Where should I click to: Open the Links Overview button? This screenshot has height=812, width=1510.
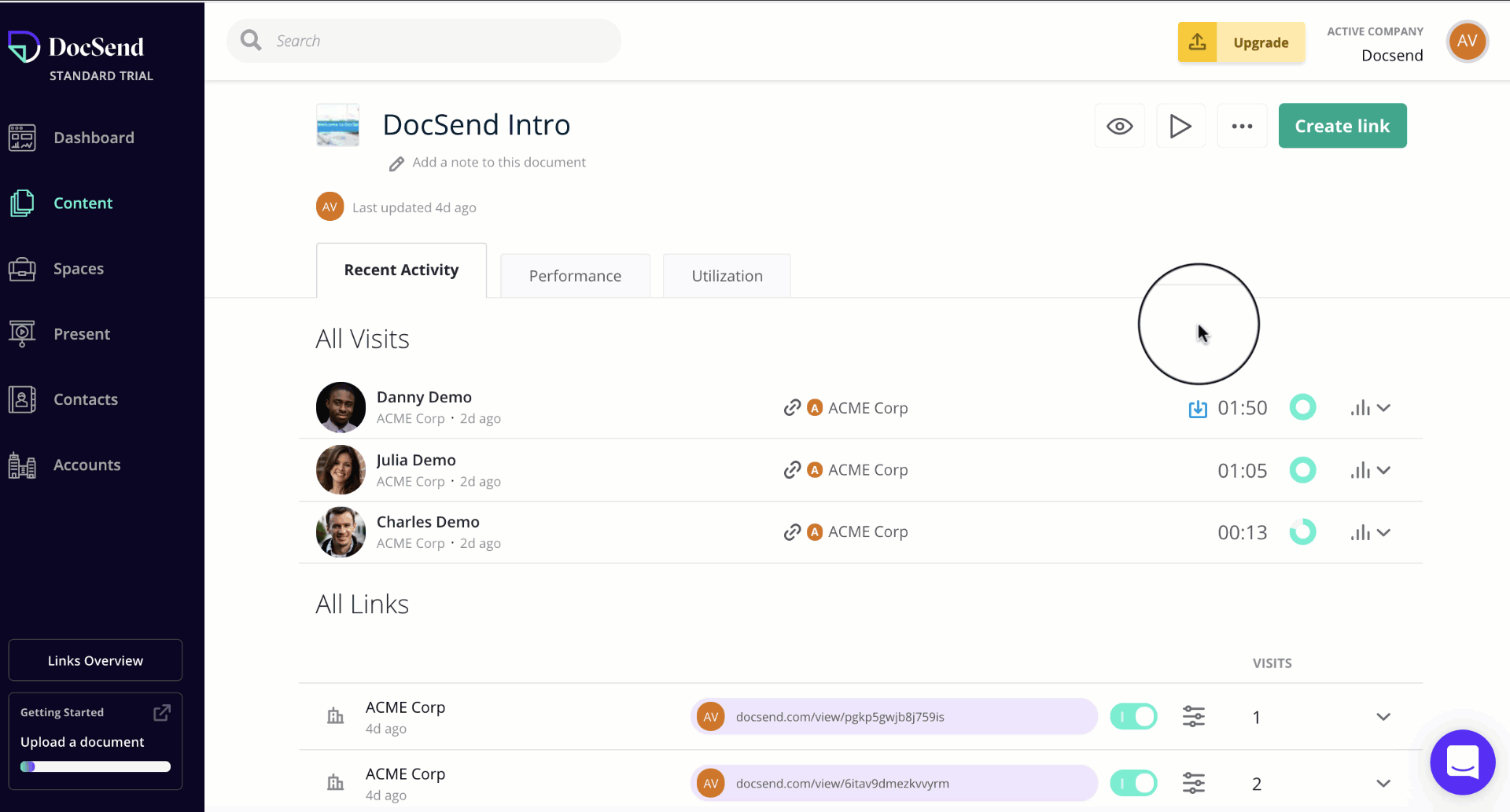coord(95,660)
